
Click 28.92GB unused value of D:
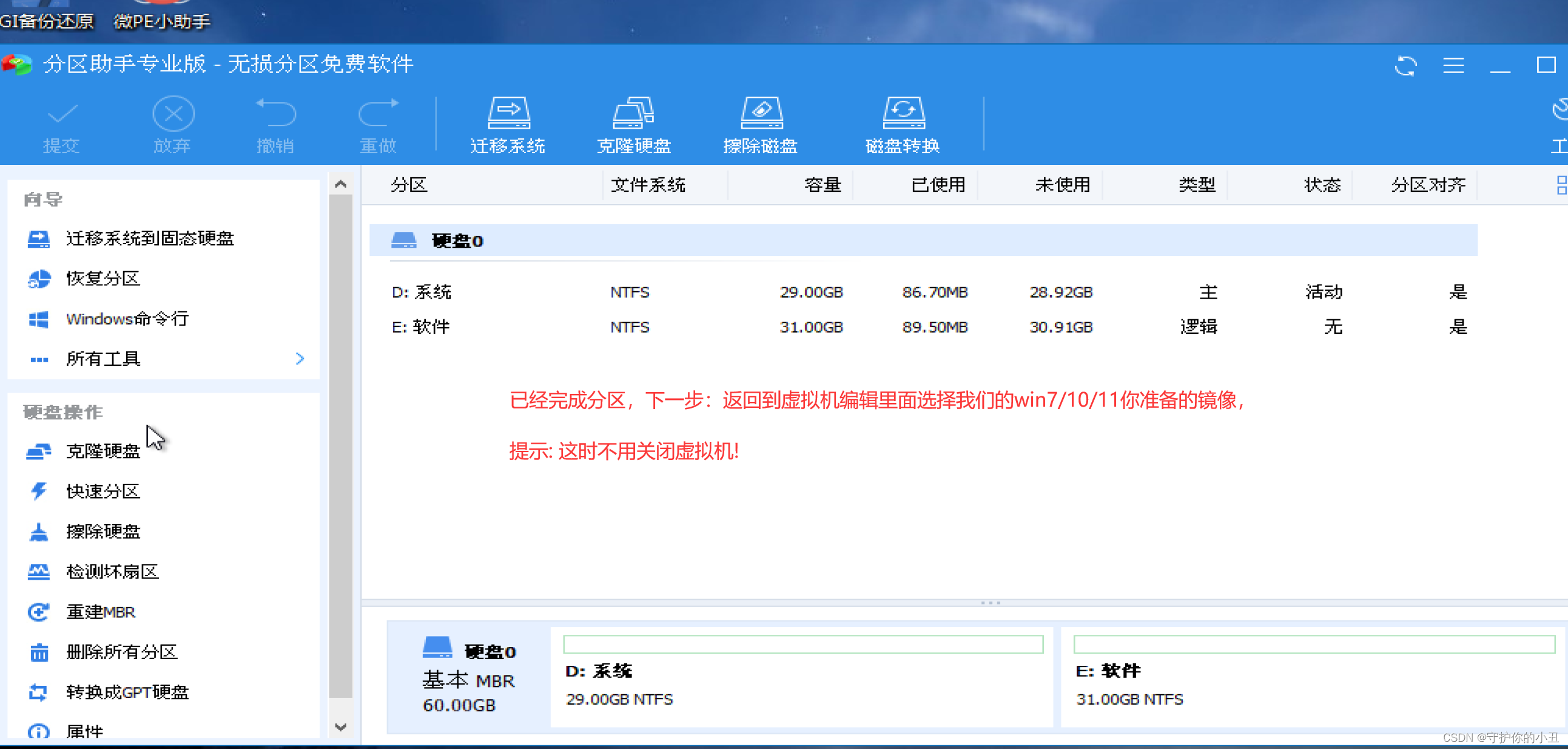(1061, 293)
